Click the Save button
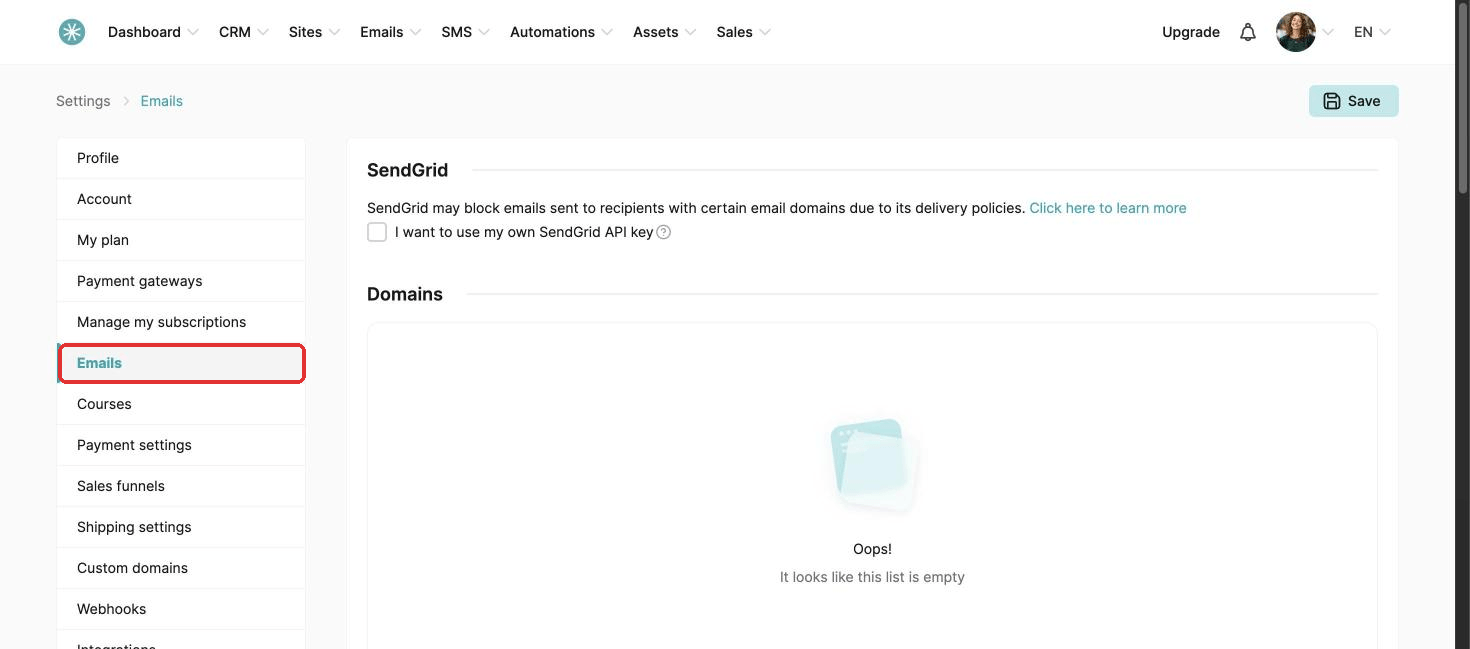 1353,101
